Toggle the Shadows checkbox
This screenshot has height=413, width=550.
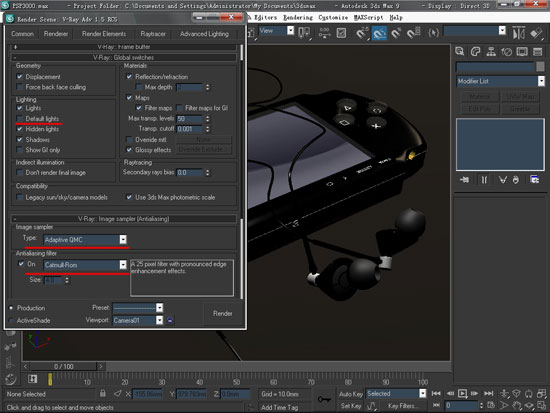click(x=20, y=139)
